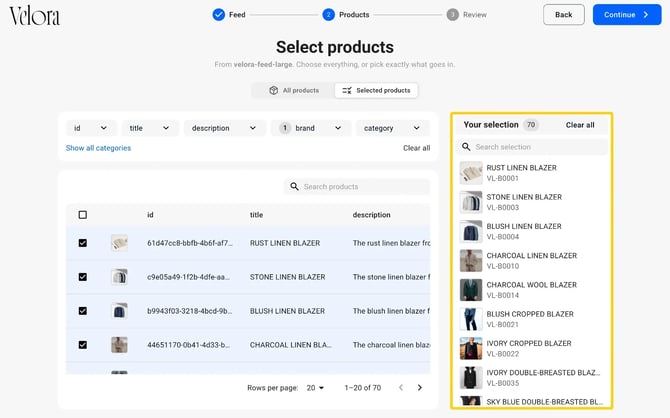Uncheck the RUST LINEN BLAZER row checkbox

[83, 243]
